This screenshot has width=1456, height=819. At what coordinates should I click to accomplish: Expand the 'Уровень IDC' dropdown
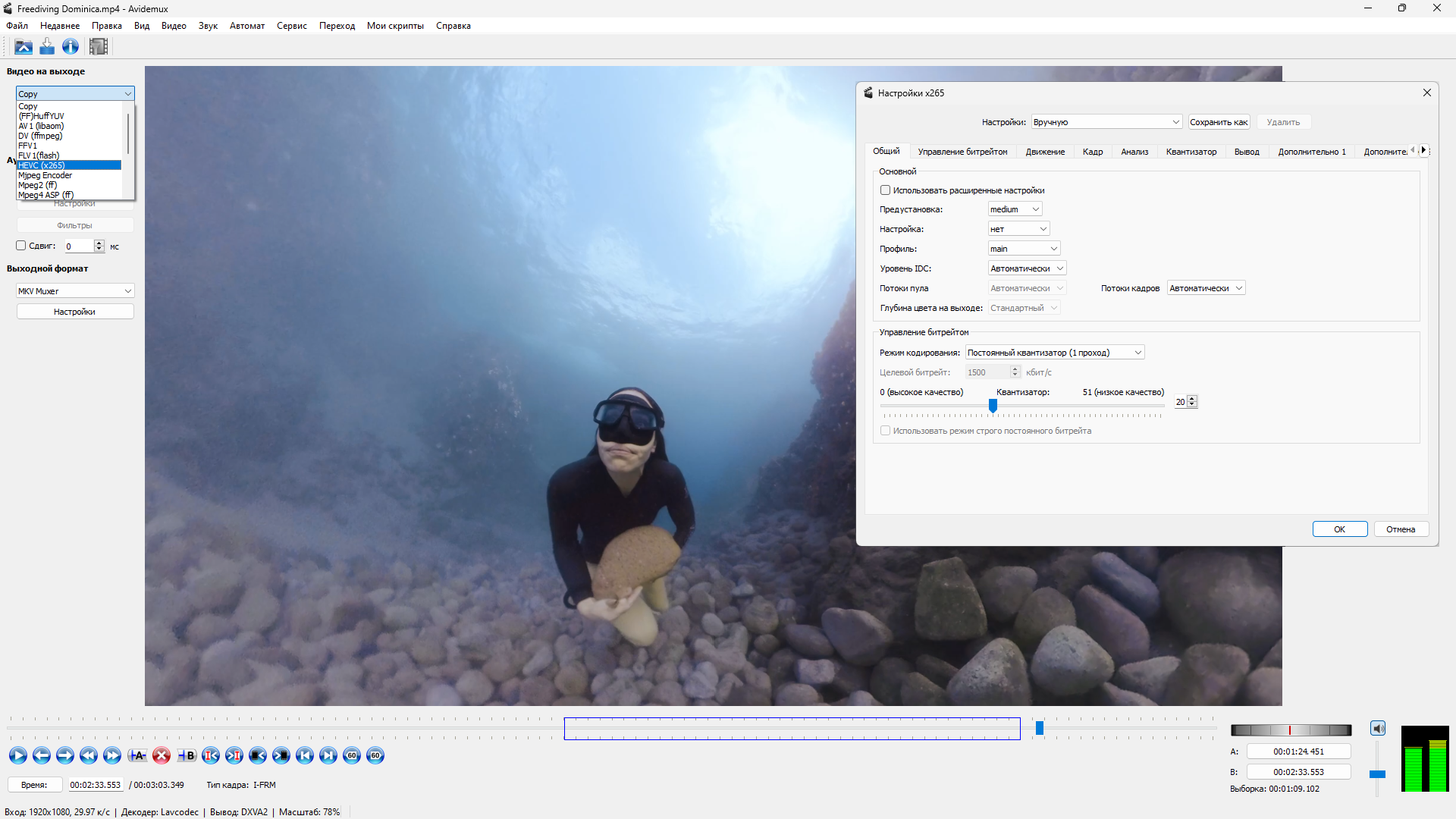(1027, 268)
